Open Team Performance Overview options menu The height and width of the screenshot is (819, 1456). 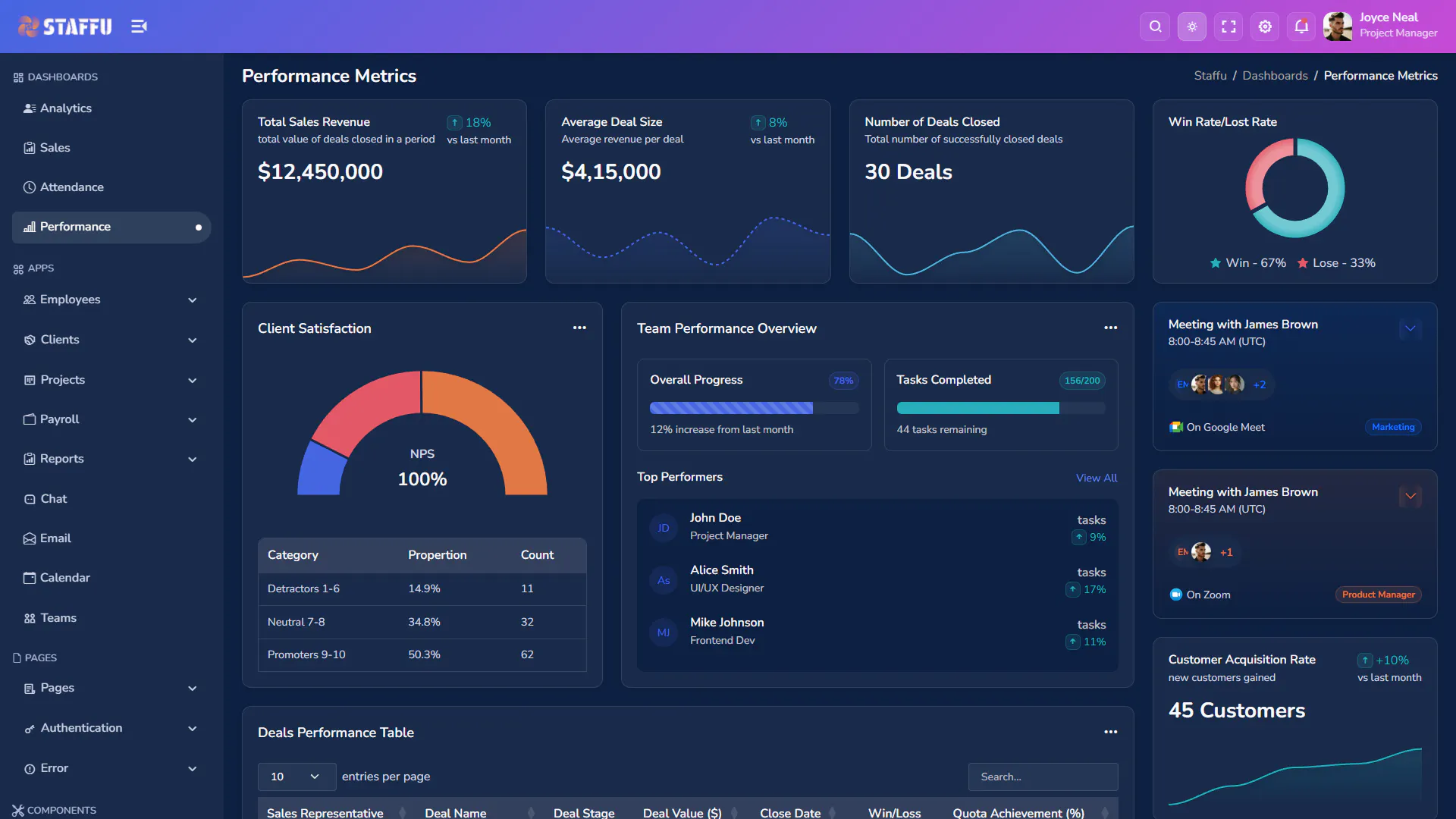(1110, 328)
